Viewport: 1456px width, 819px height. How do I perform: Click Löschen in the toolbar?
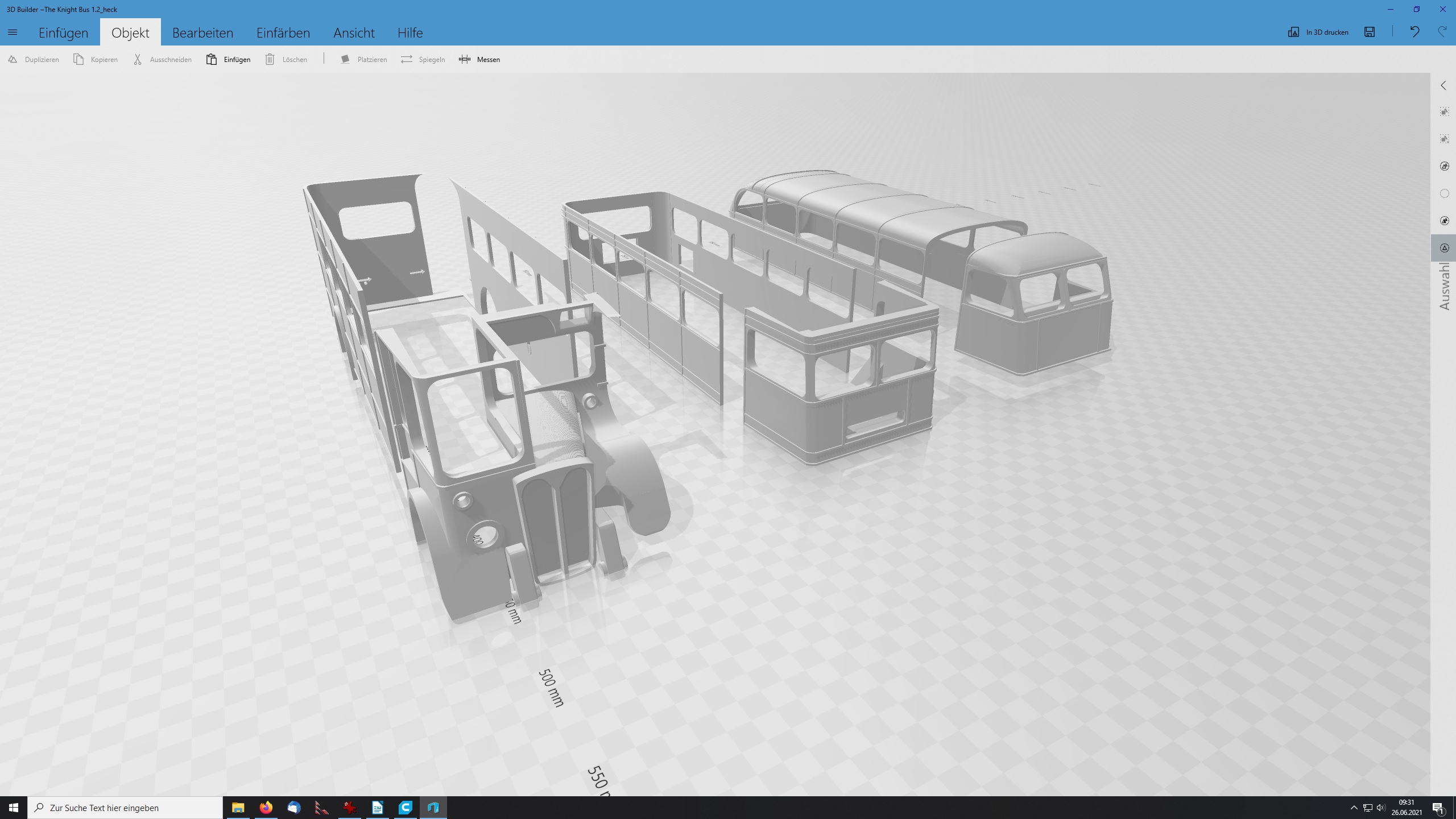pos(286,59)
